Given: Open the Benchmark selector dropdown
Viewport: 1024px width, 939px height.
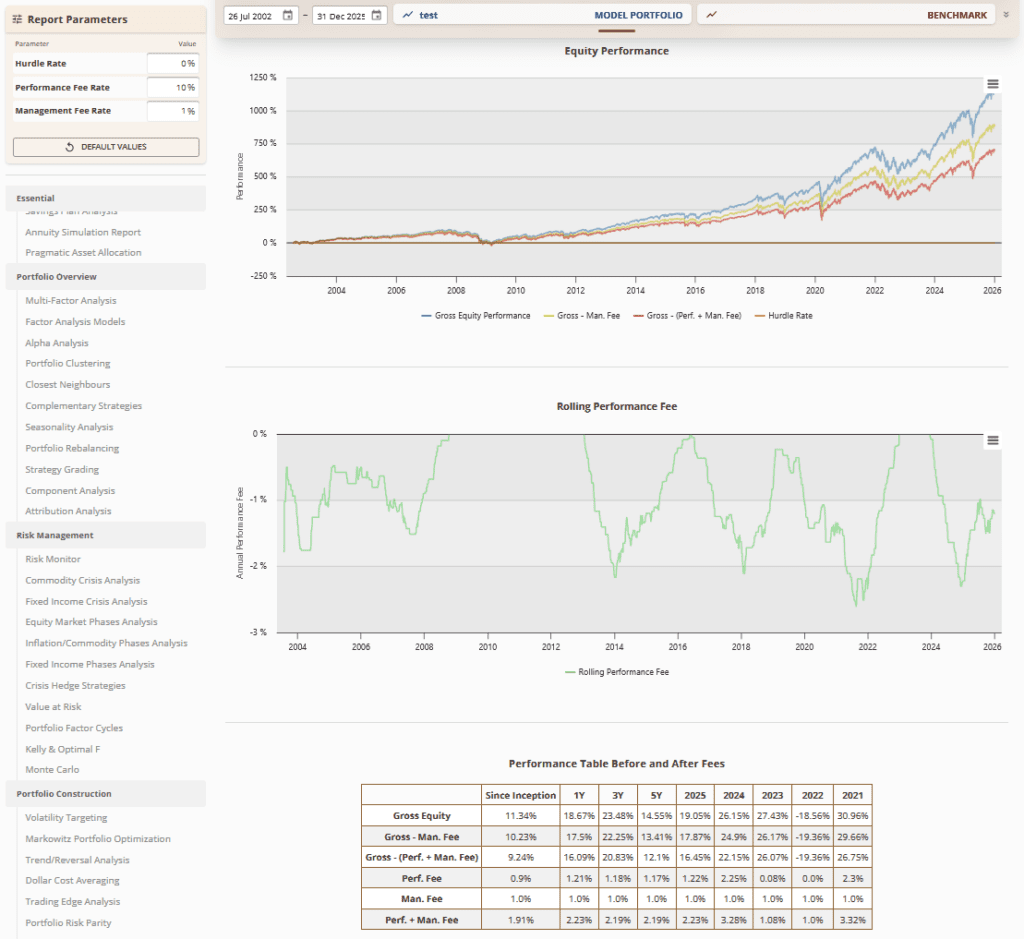Looking at the screenshot, I should click(850, 15).
